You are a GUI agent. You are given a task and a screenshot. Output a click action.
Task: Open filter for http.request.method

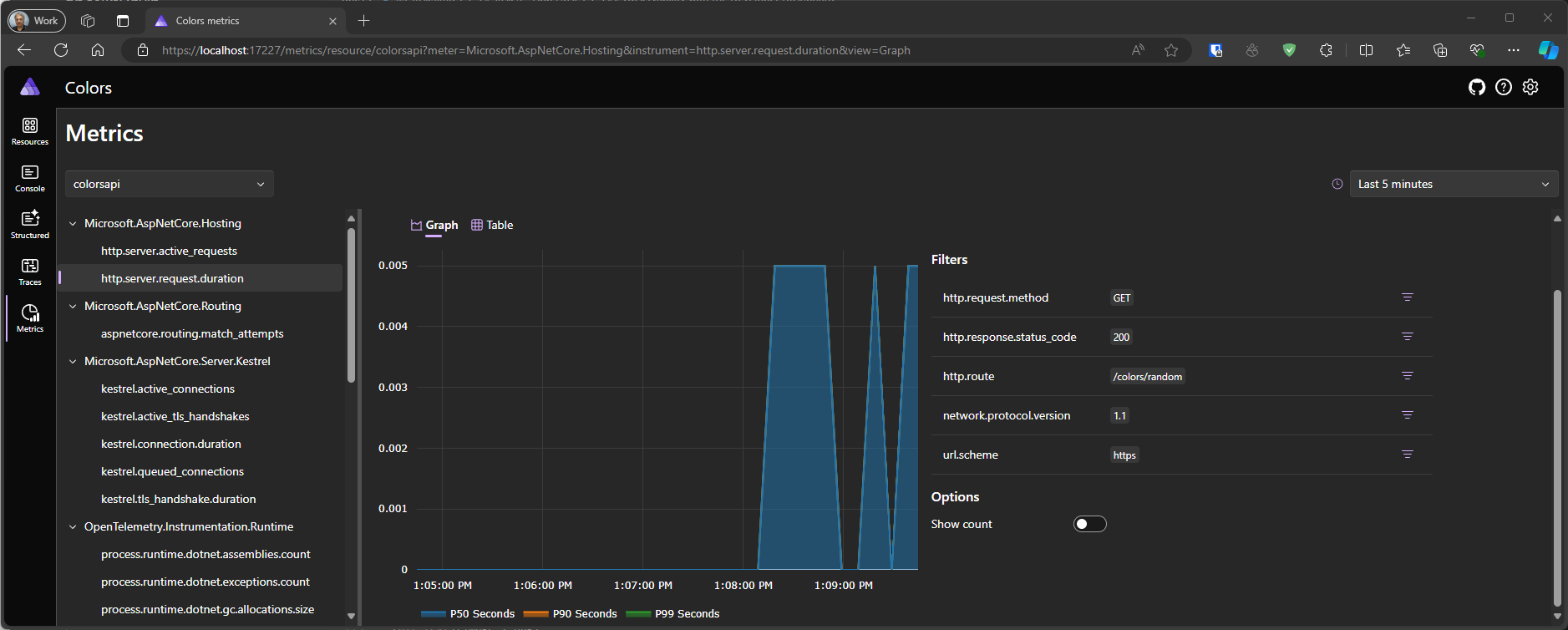1407,297
